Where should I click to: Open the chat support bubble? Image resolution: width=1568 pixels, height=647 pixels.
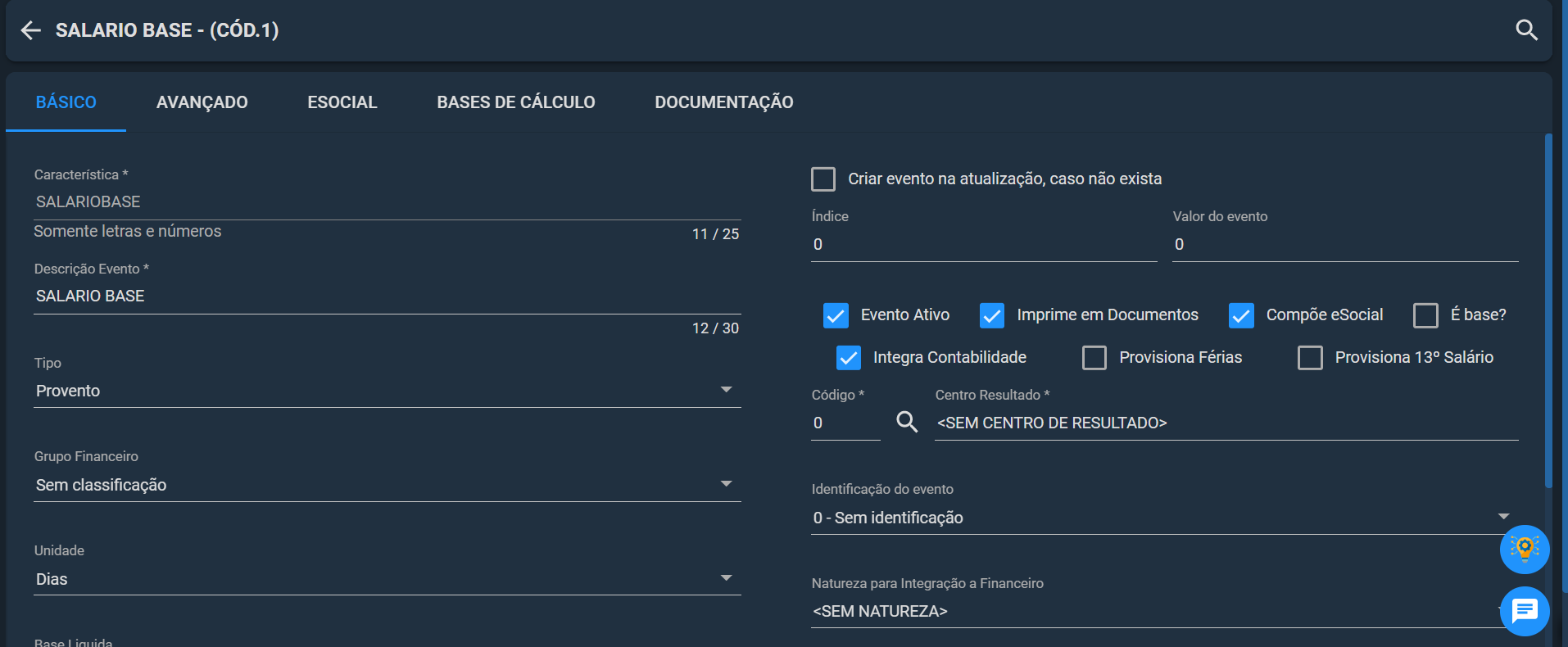1525,611
